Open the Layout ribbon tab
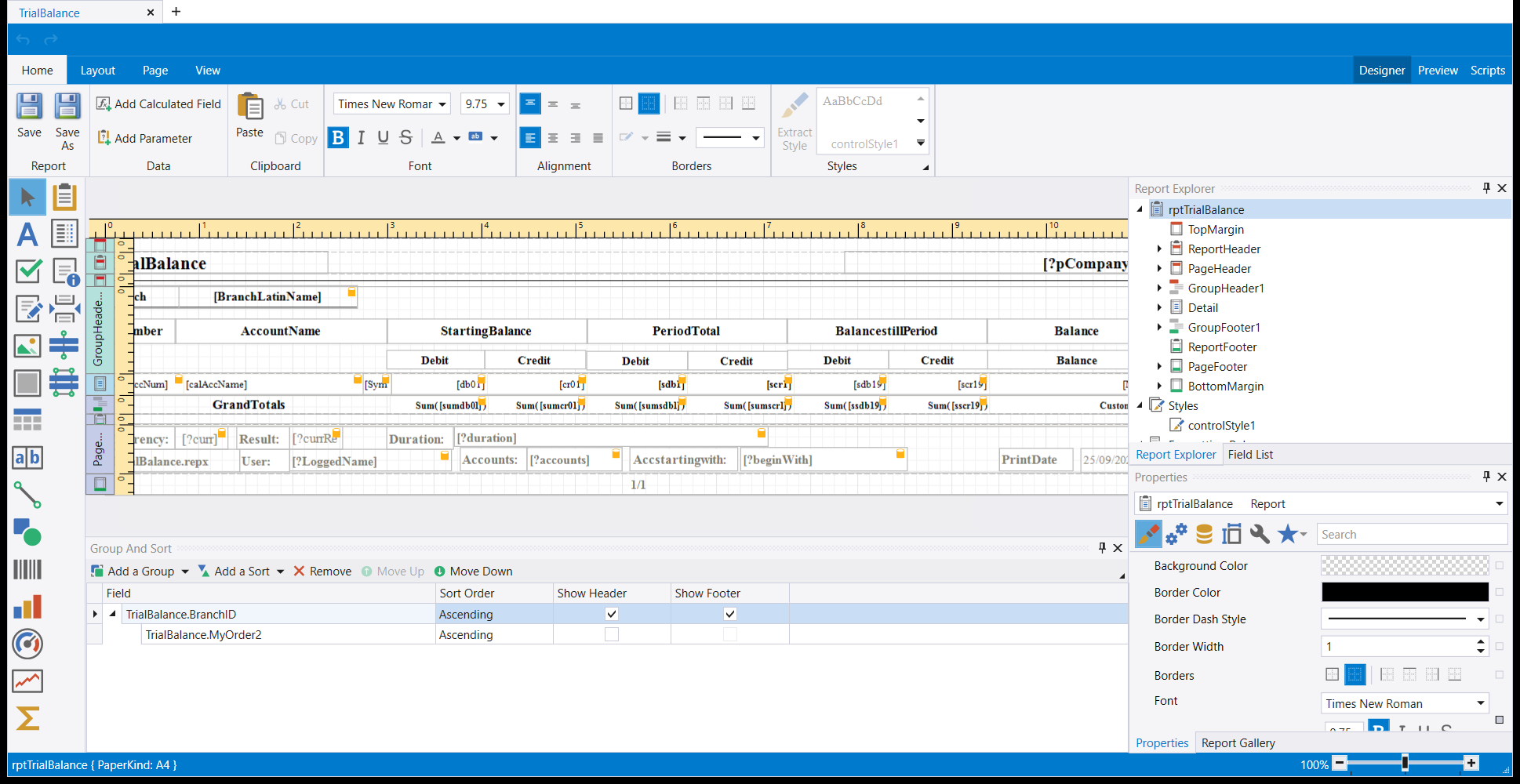This screenshot has width=1520, height=784. tap(98, 71)
